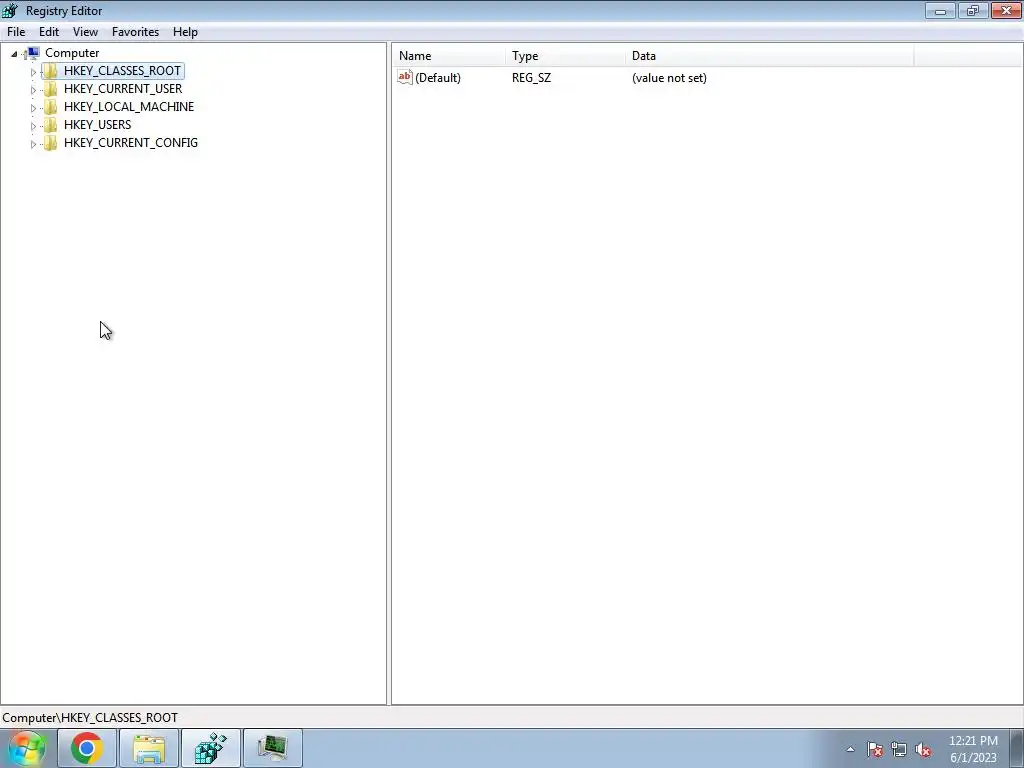1024x768 pixels.
Task: Select HKEY_USERS key label
Action: pyautogui.click(x=97, y=125)
